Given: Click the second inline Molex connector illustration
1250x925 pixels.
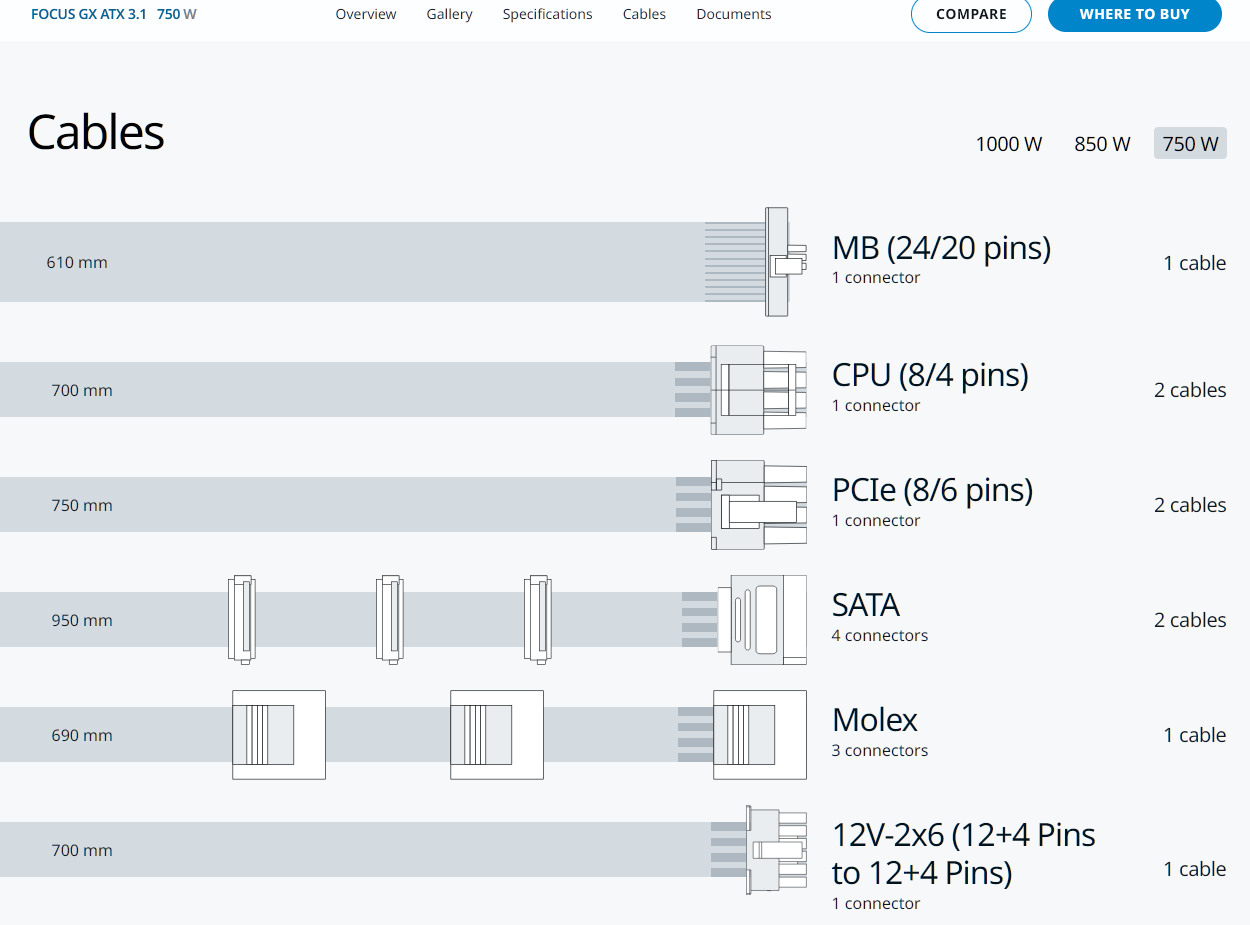Looking at the screenshot, I should coord(497,735).
